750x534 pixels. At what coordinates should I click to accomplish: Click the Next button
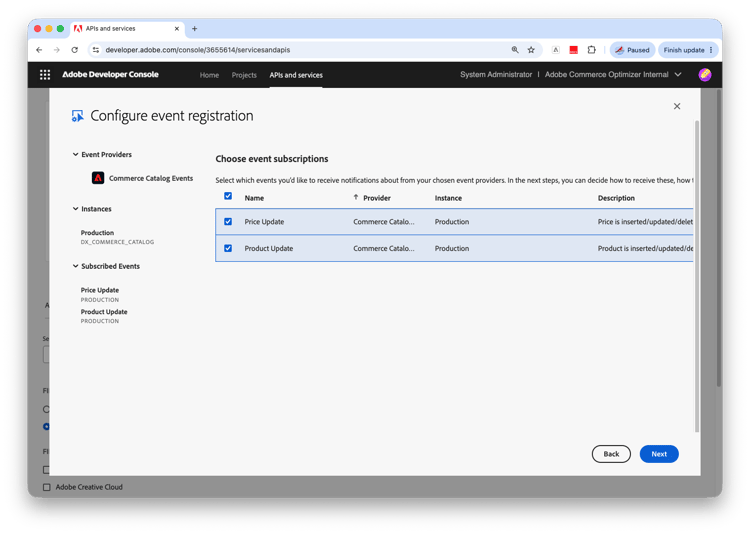659,454
